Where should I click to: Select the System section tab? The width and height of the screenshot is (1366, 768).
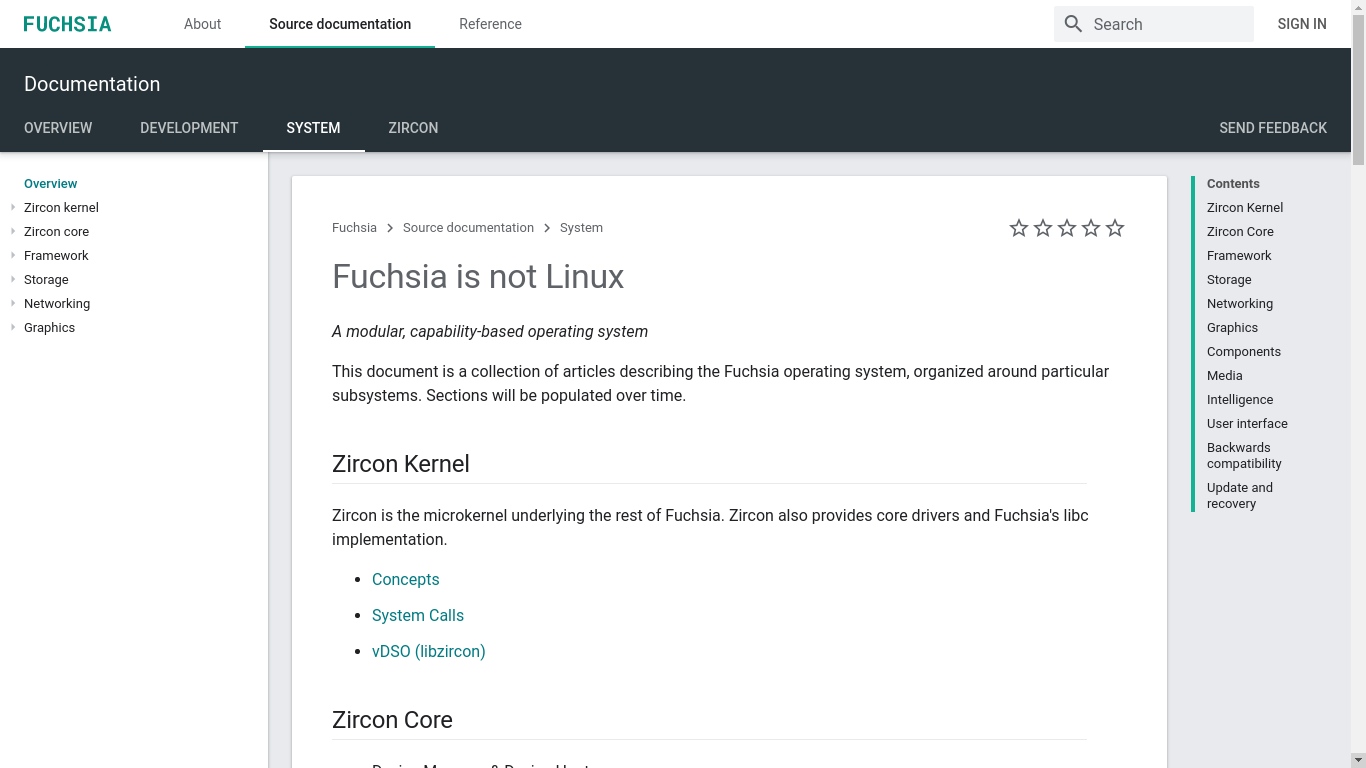(313, 128)
